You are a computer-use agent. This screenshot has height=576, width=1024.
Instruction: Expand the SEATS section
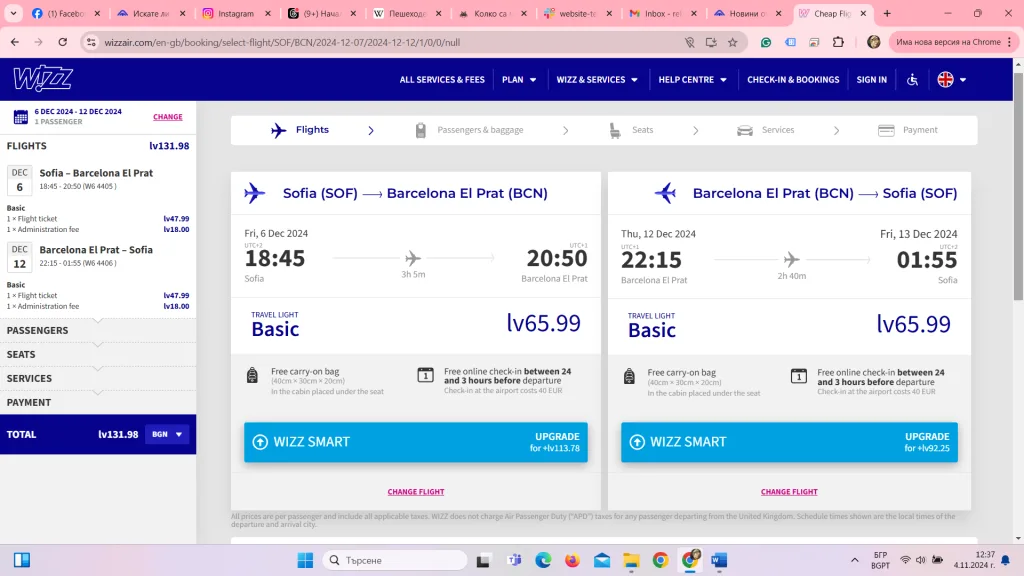[x=98, y=355]
